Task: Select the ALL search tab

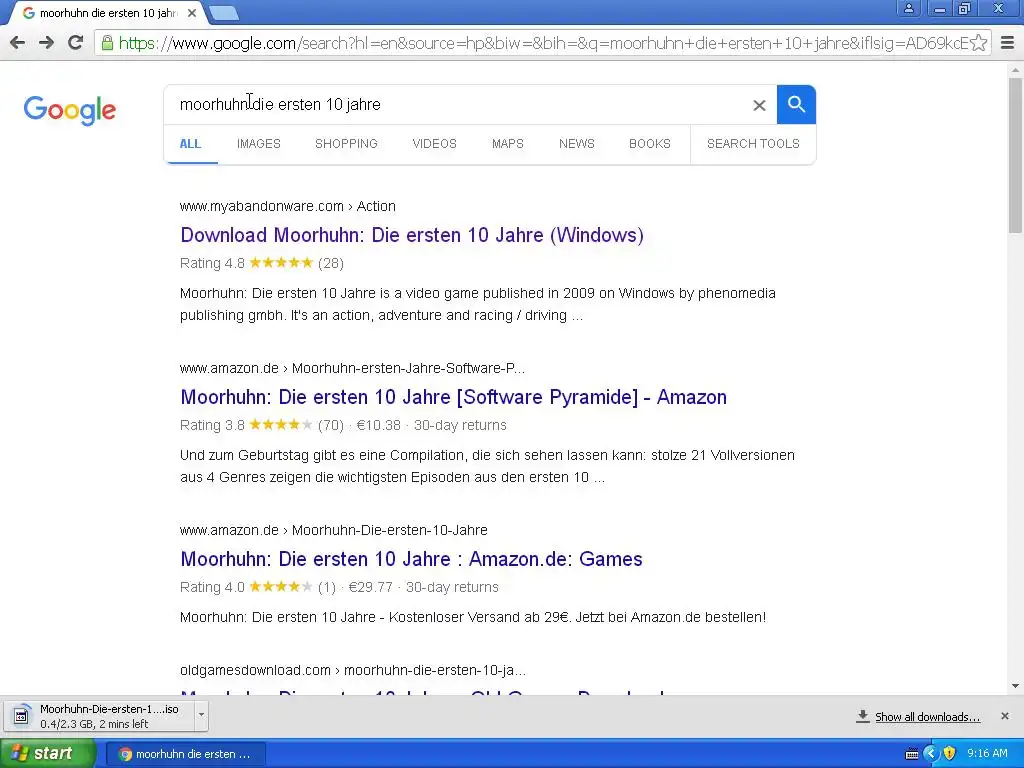Action: tap(190, 144)
